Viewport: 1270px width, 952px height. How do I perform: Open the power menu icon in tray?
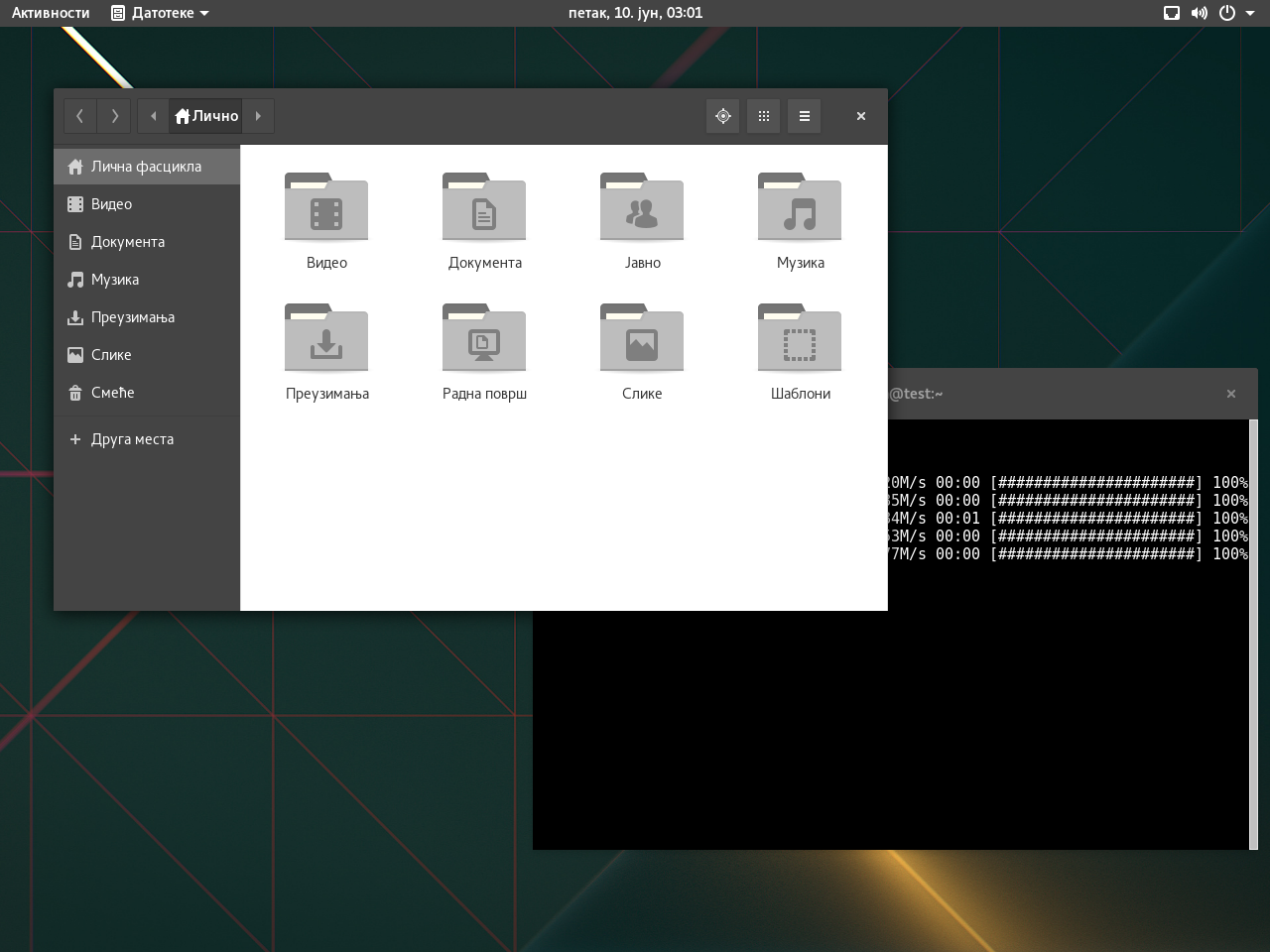click(1227, 13)
